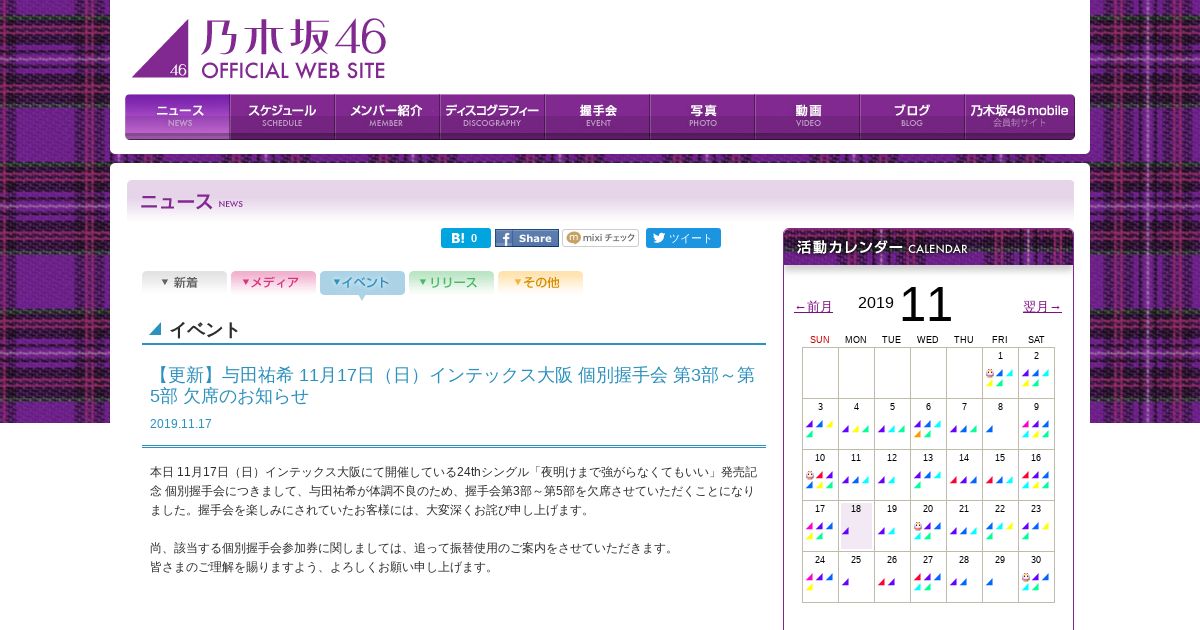
Task: Click event icons under November 16
Action: pos(1036,479)
